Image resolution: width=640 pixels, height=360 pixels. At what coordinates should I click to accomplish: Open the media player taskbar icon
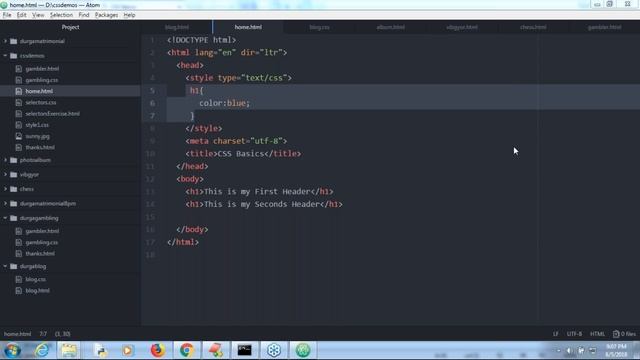pos(128,350)
